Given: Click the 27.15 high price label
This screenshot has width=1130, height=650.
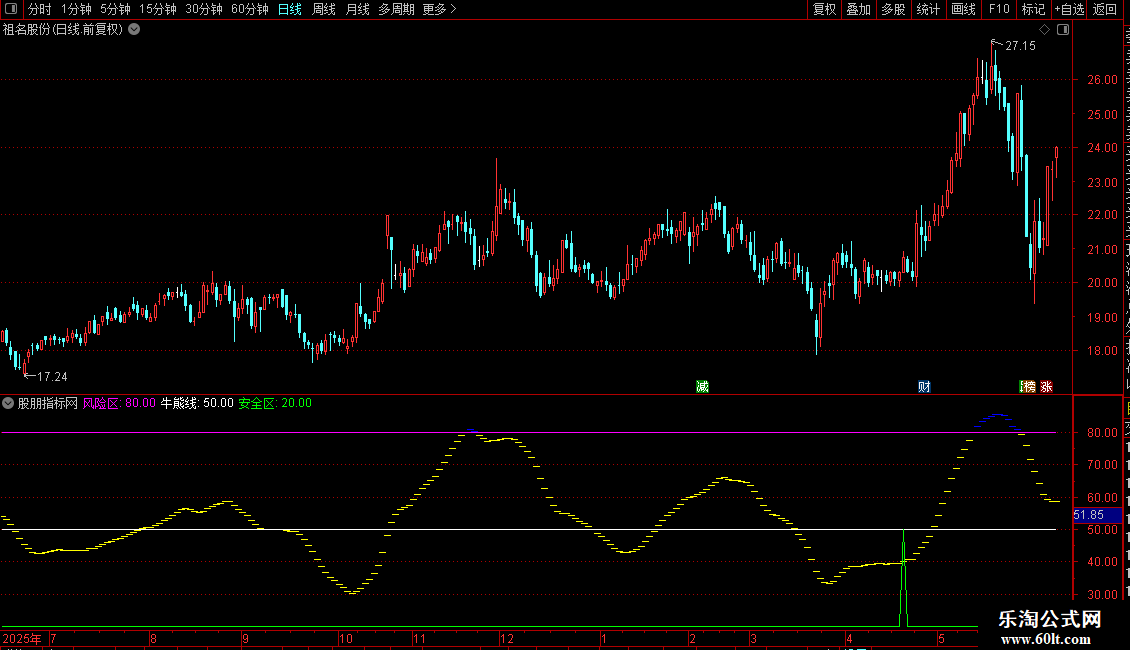Looking at the screenshot, I should (x=1020, y=46).
